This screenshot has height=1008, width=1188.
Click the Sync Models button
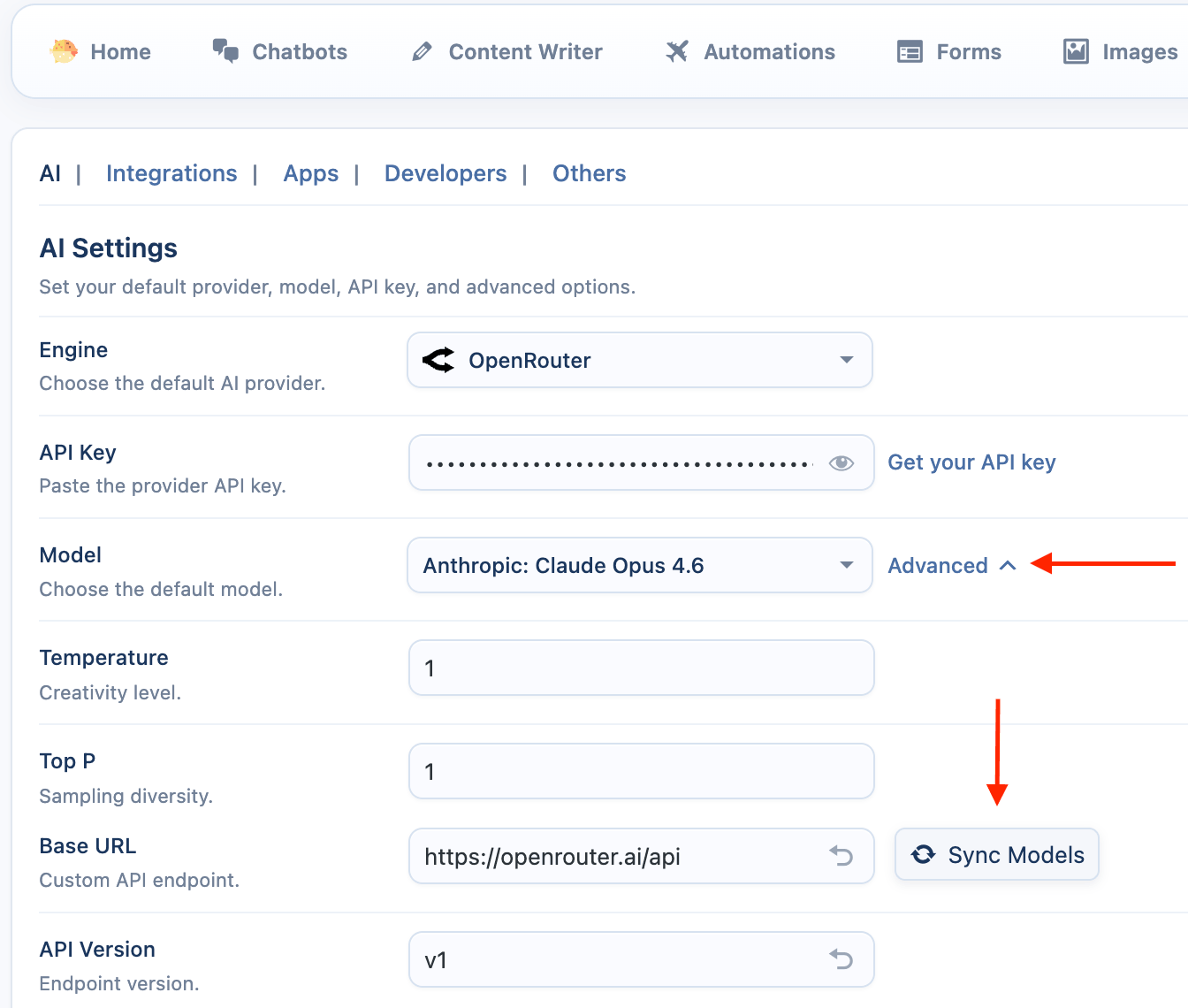[x=997, y=855]
